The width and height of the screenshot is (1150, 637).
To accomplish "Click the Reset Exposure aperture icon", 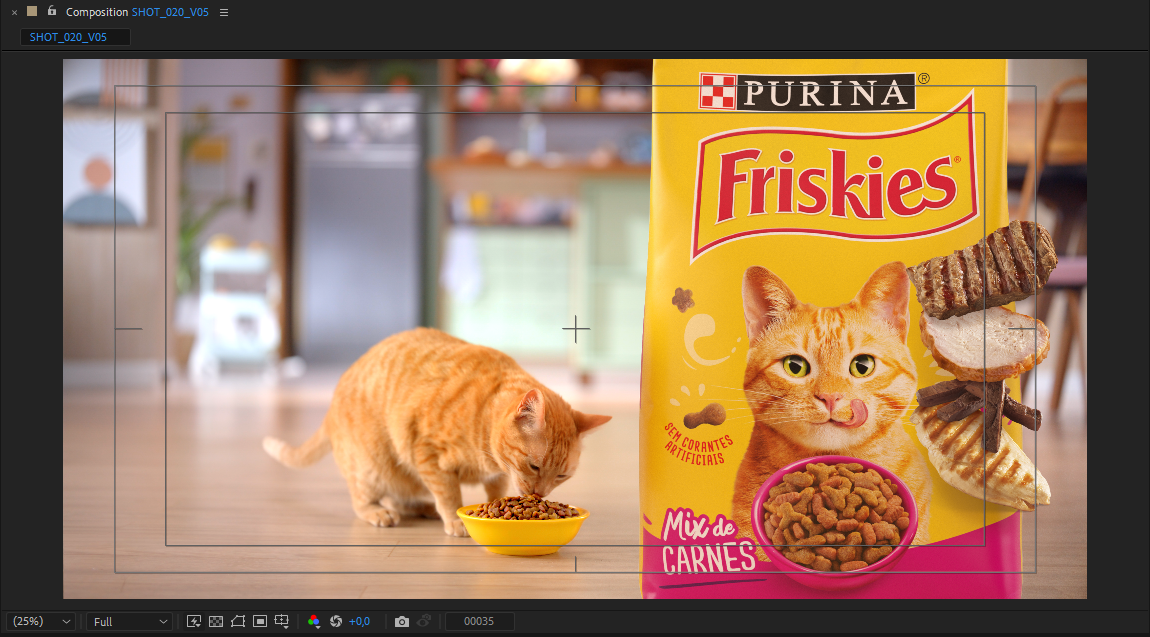I will click(336, 622).
